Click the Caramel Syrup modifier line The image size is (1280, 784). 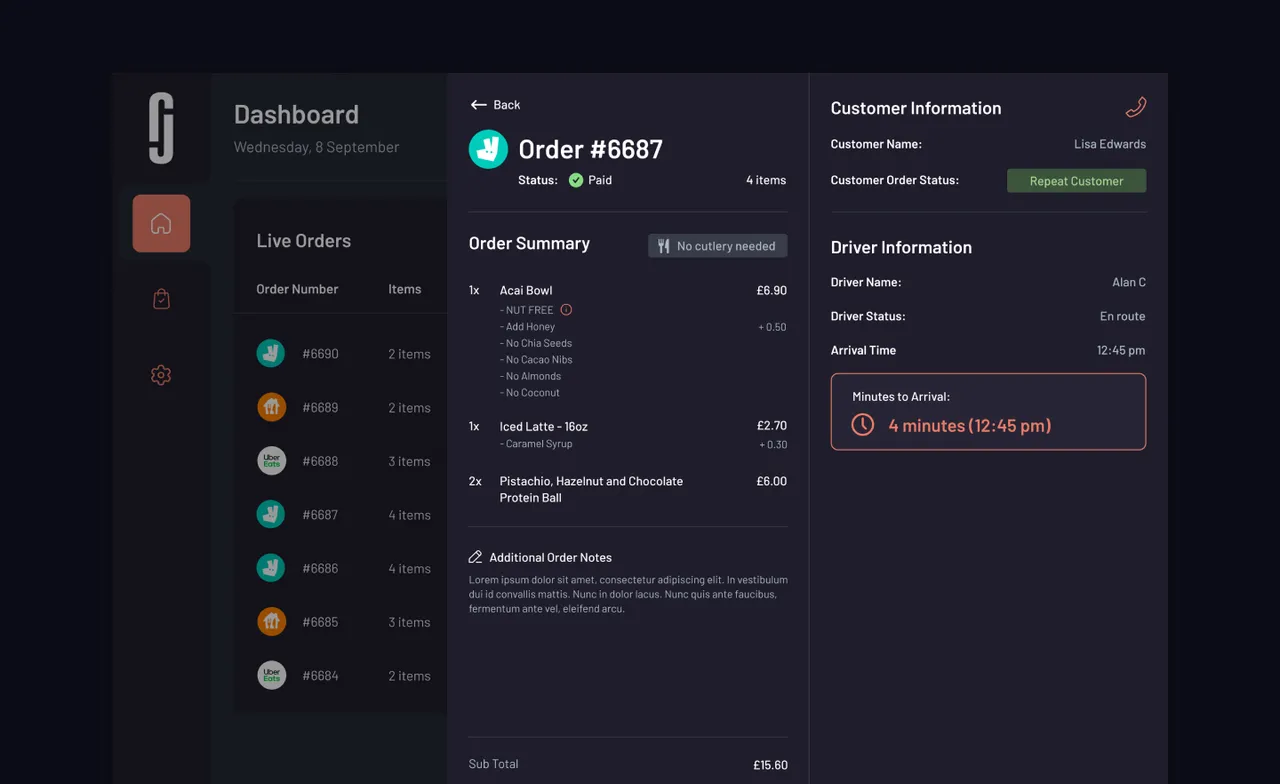pyautogui.click(x=536, y=444)
